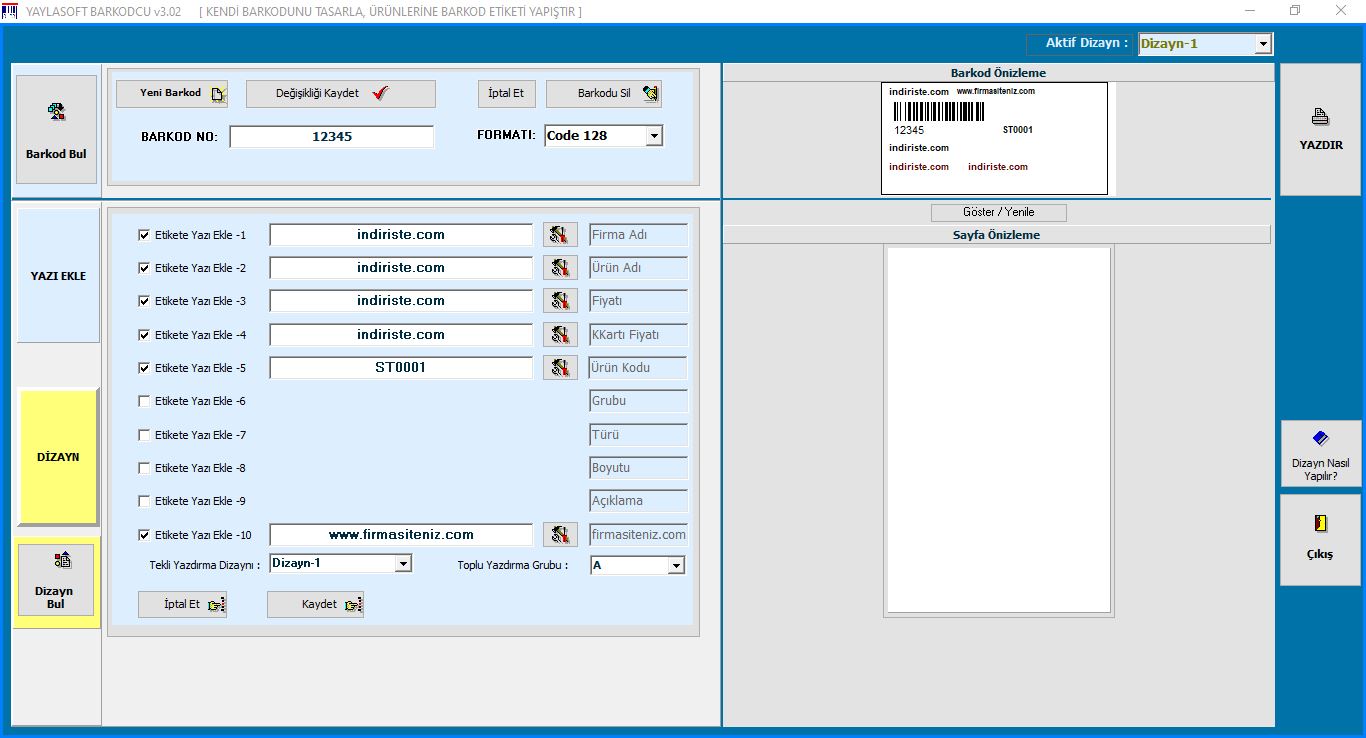Viewport: 1366px width, 738px height.
Task: Enable Etikete Yazı Ekle -7
Action: (x=144, y=435)
